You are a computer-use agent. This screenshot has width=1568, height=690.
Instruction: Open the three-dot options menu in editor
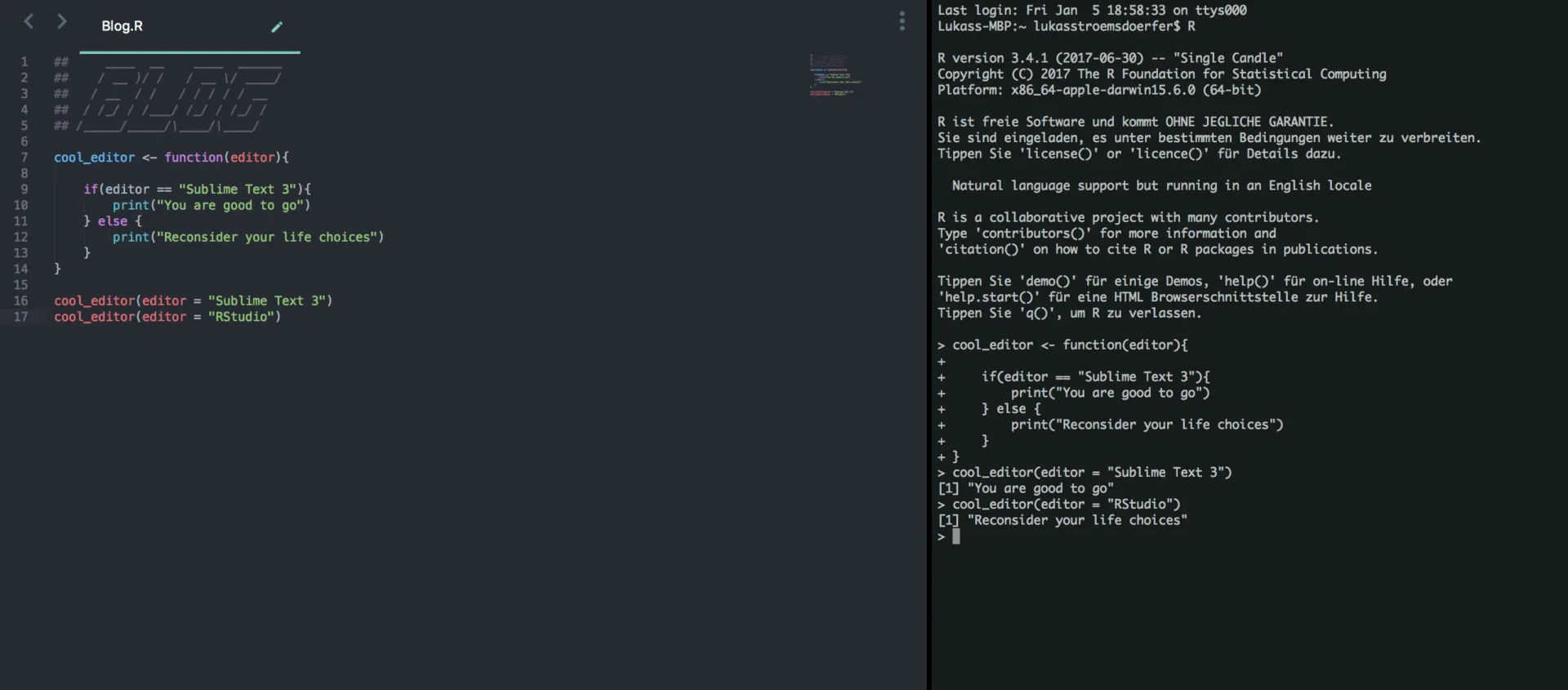902,21
